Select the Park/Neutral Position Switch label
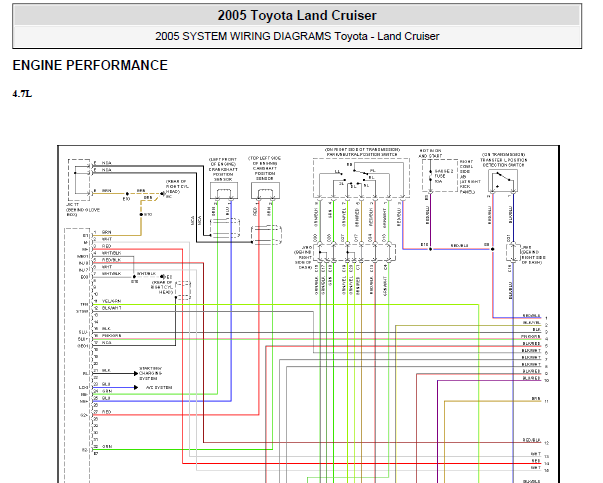The height and width of the screenshot is (483, 603). pos(362,152)
